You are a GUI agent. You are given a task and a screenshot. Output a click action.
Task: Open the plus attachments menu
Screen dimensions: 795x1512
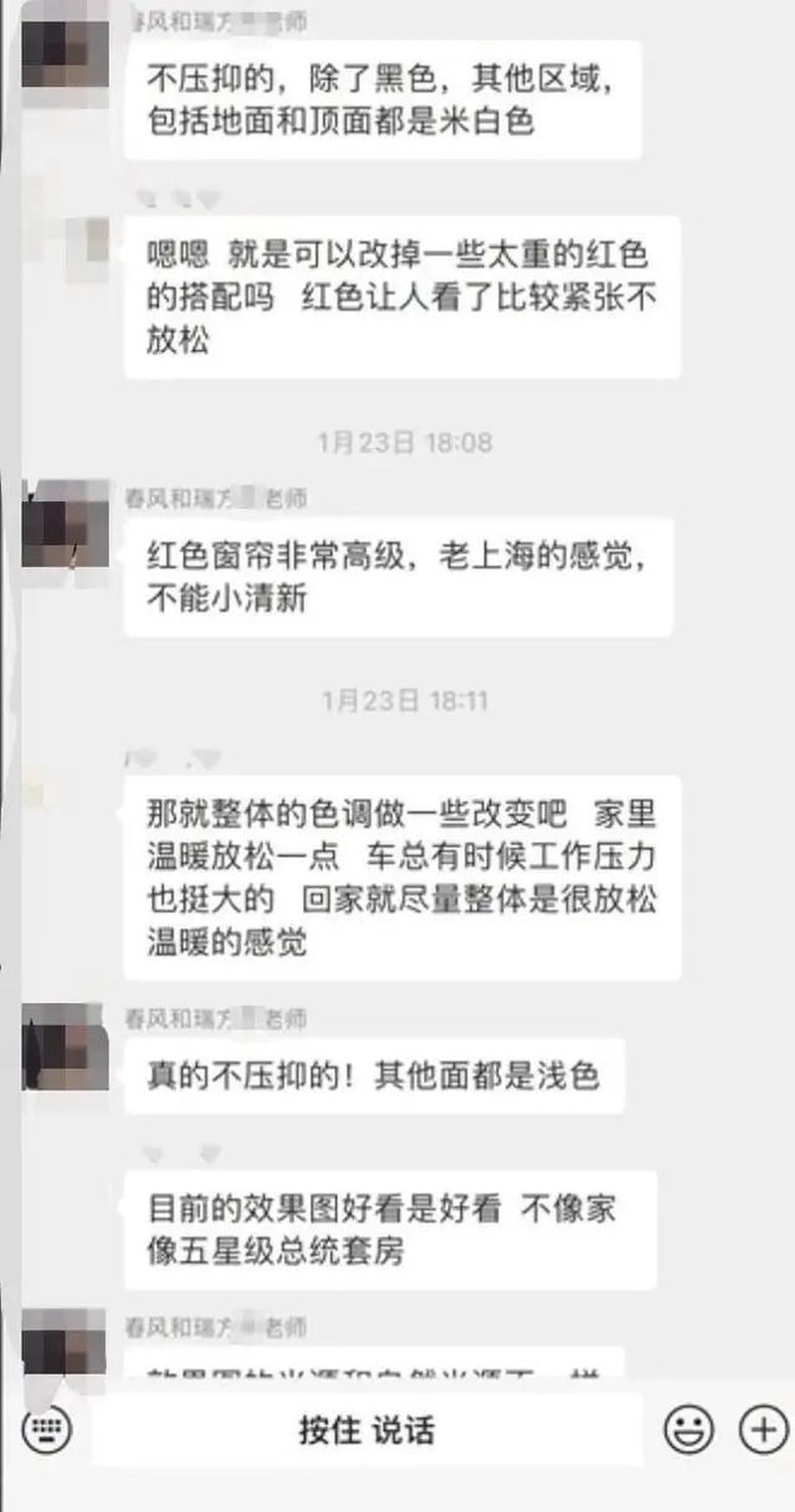763,1429
